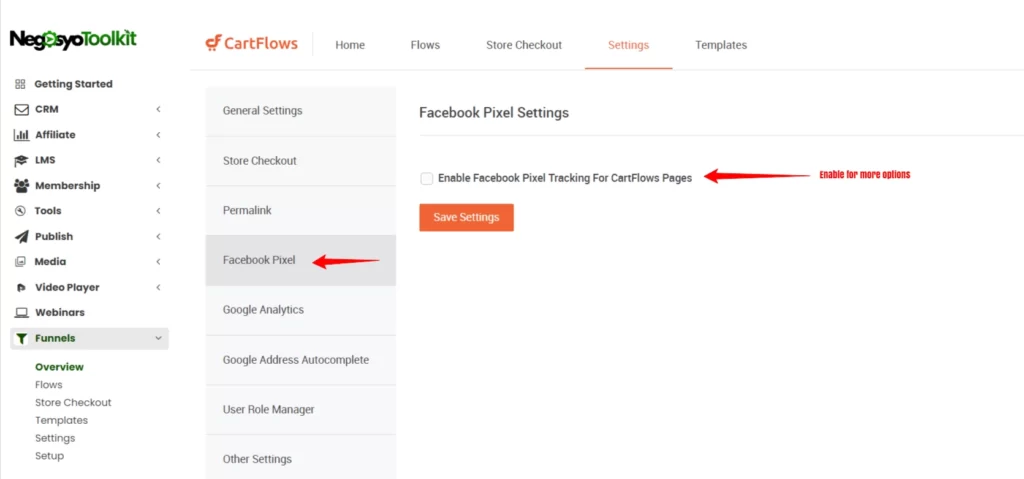This screenshot has height=479, width=1024.
Task: Click the Webinars laptop icon
Action: point(21,313)
